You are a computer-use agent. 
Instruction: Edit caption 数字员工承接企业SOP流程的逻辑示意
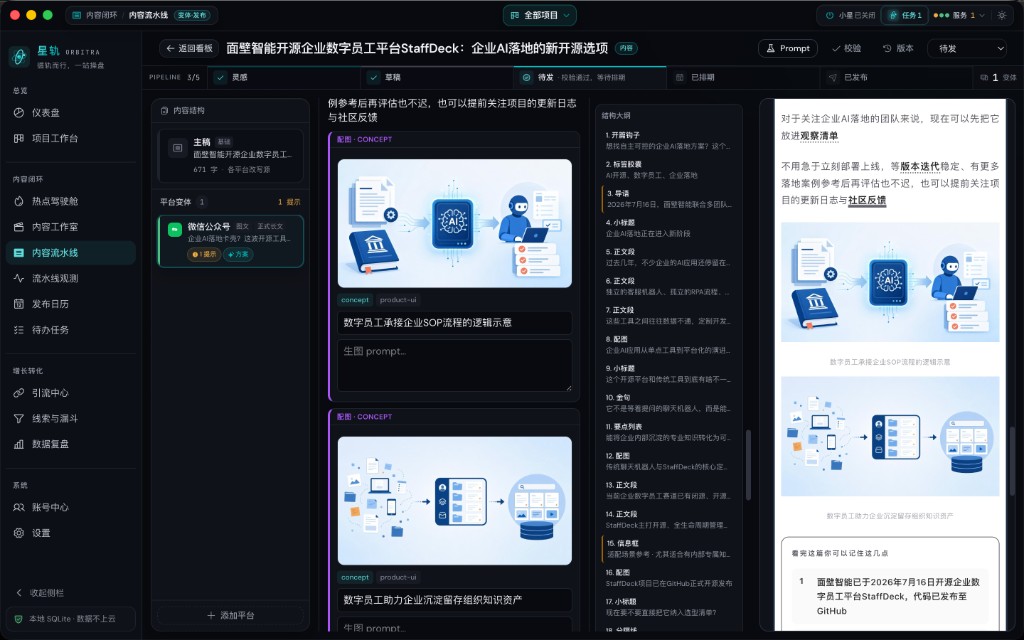(x=455, y=323)
